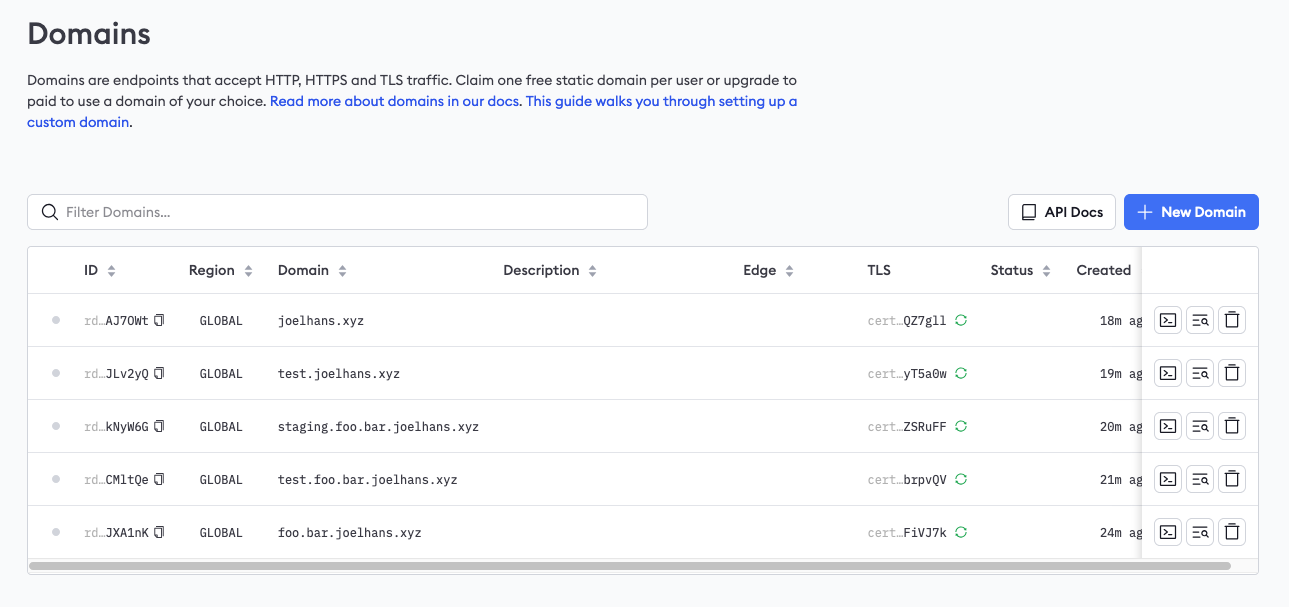The image size is (1289, 607).
Task: Open 'Read more about domains' docs link
Action: (395, 101)
